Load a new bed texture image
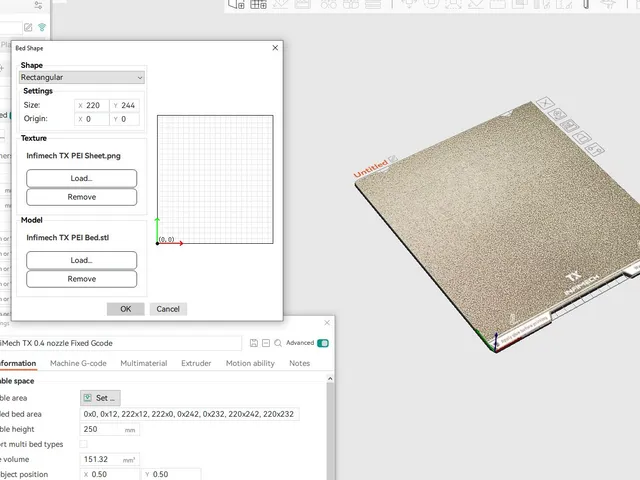Image resolution: width=640 pixels, height=480 pixels. (x=82, y=178)
